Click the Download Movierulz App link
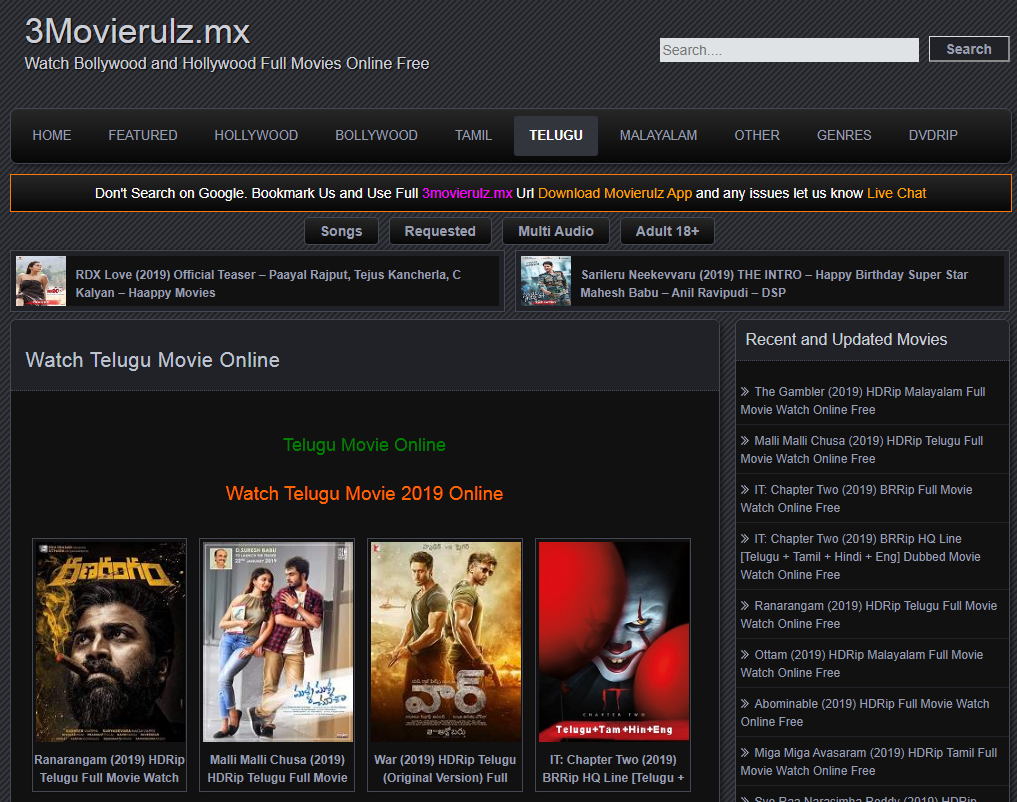This screenshot has height=802, width=1017. (615, 193)
